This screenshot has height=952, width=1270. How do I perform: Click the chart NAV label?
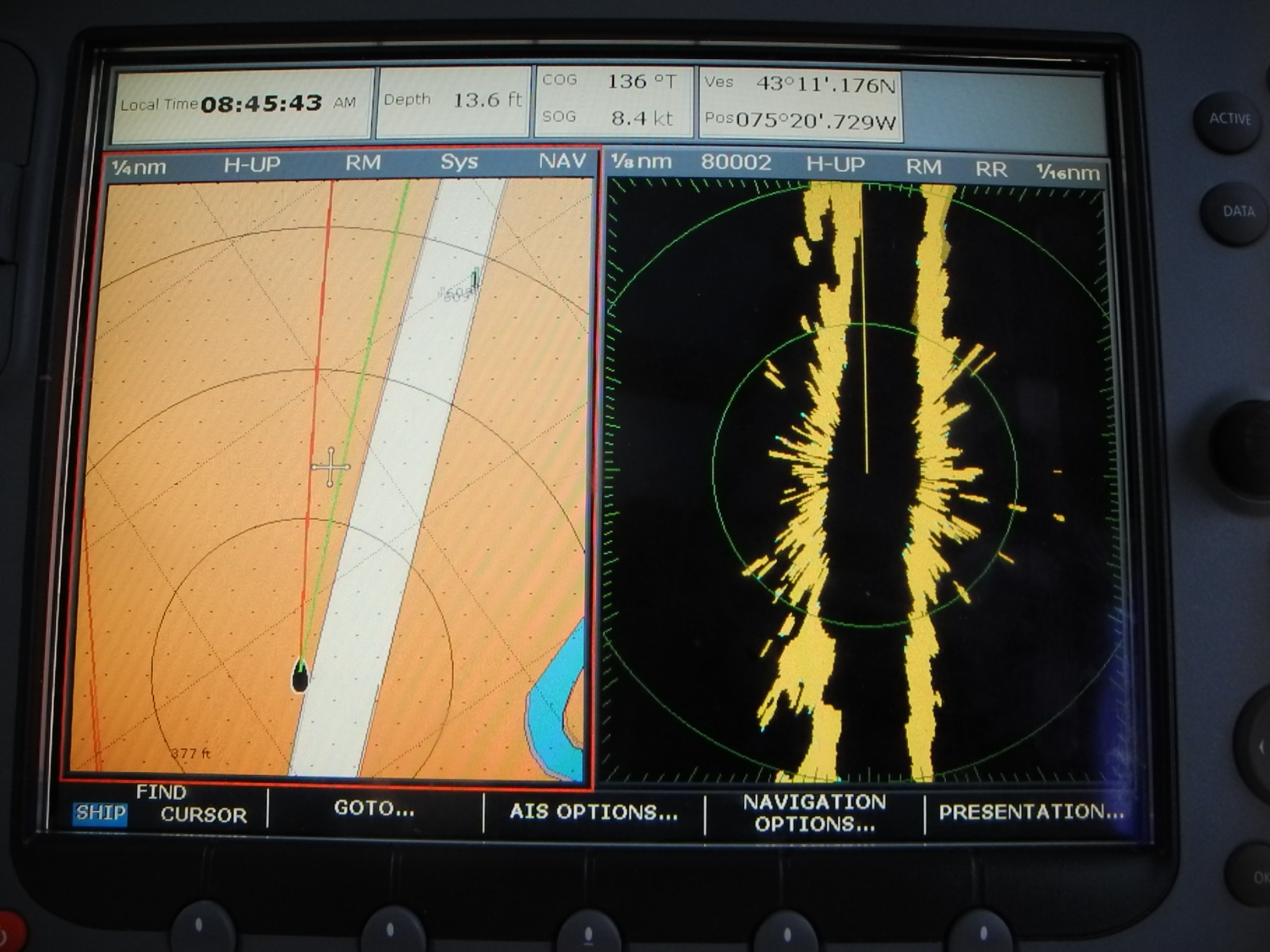click(562, 161)
